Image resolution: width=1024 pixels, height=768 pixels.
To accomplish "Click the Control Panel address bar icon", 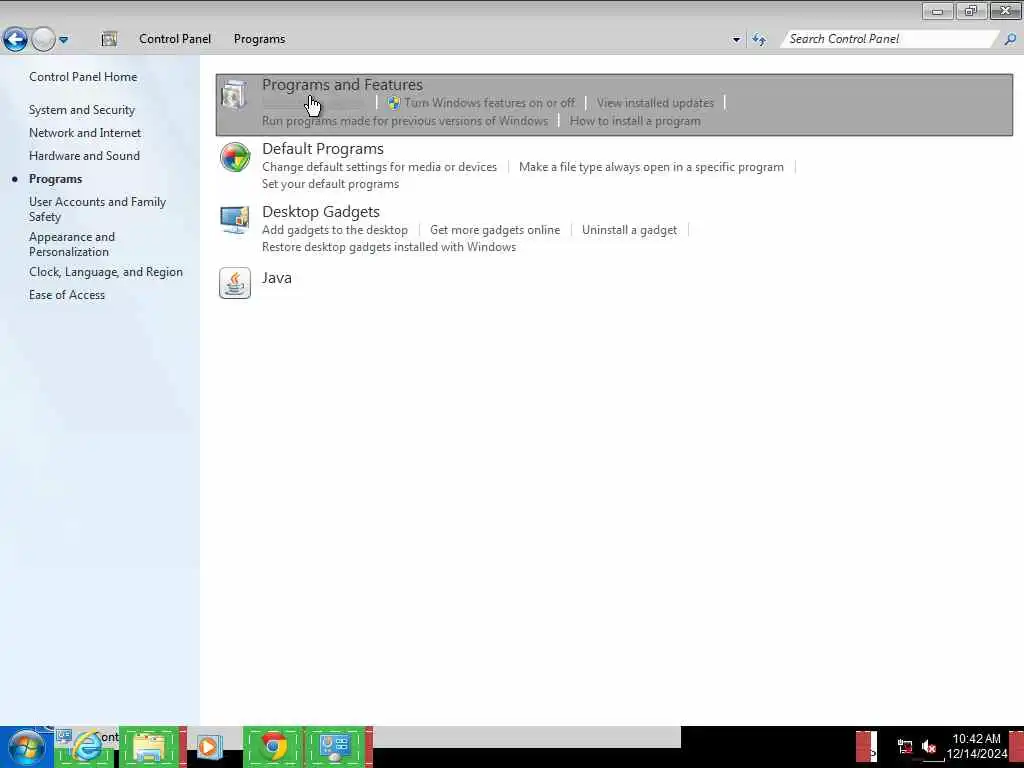I will (109, 39).
